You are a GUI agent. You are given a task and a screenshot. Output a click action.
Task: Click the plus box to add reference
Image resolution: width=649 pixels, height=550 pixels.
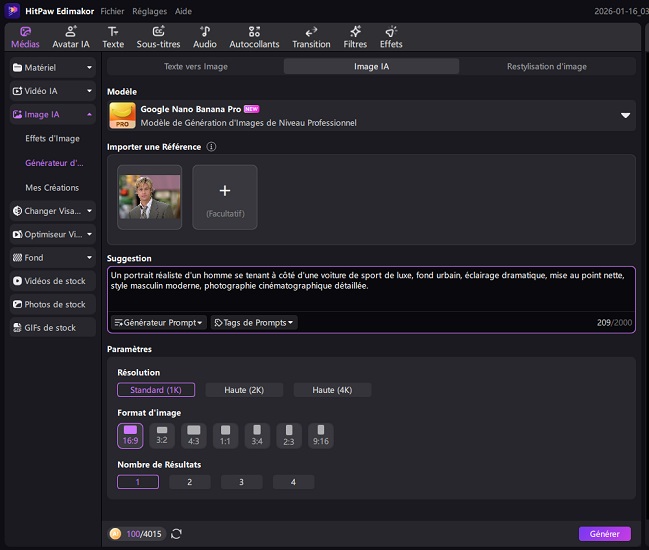click(224, 197)
